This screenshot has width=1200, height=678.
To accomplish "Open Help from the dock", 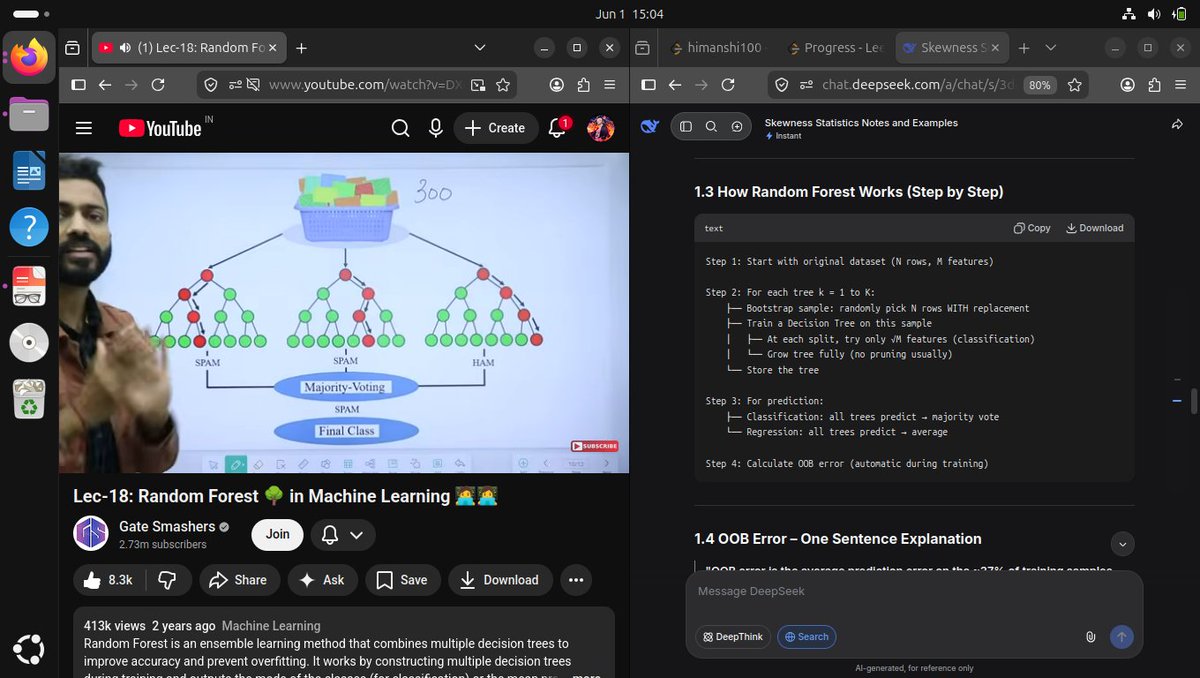I will (29, 228).
